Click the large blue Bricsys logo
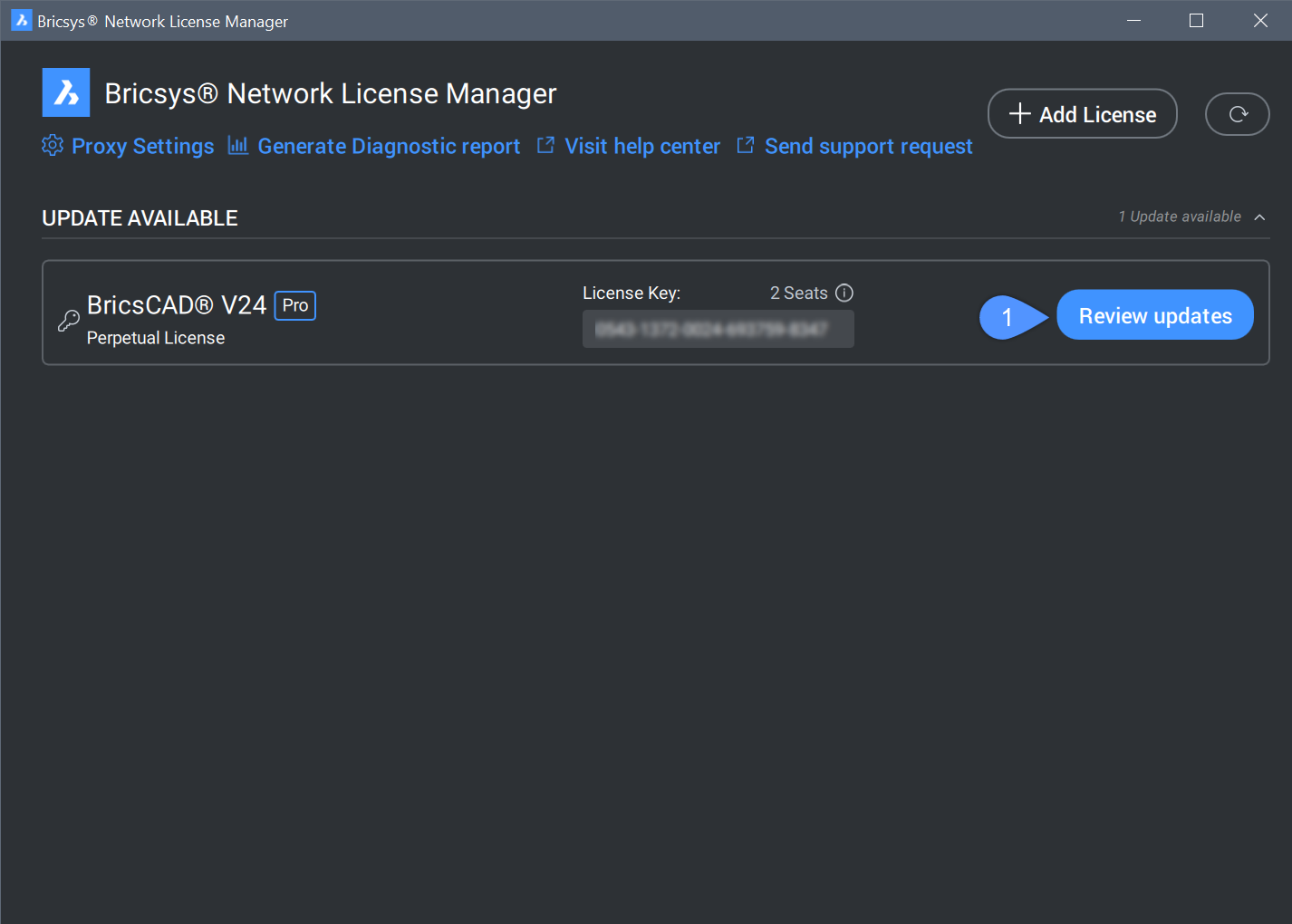 pos(66,92)
